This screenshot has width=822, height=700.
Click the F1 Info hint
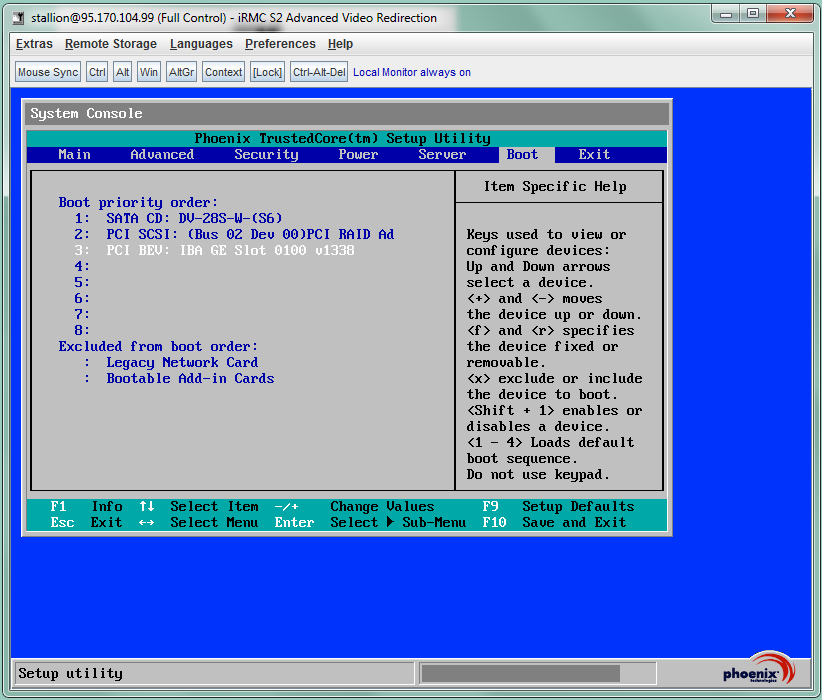[86, 507]
